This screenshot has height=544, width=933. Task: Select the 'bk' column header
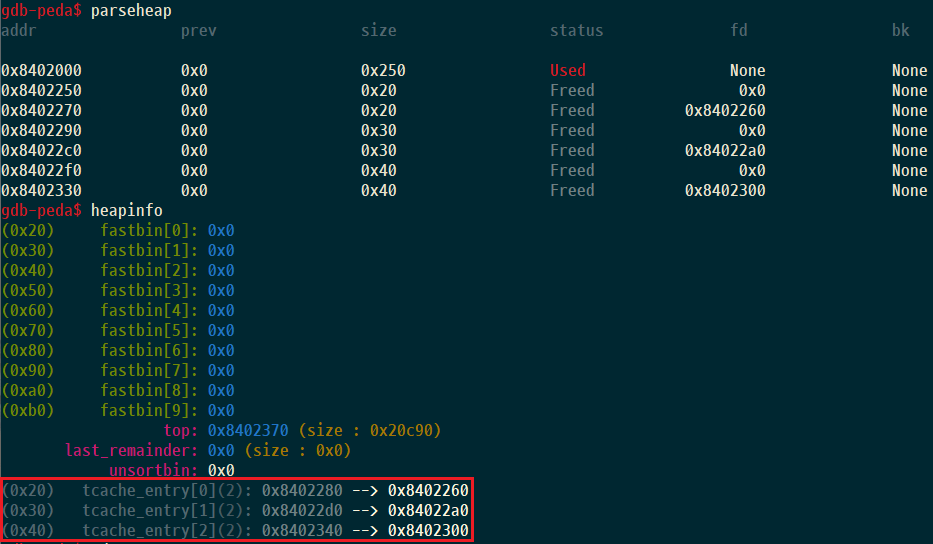click(x=900, y=30)
